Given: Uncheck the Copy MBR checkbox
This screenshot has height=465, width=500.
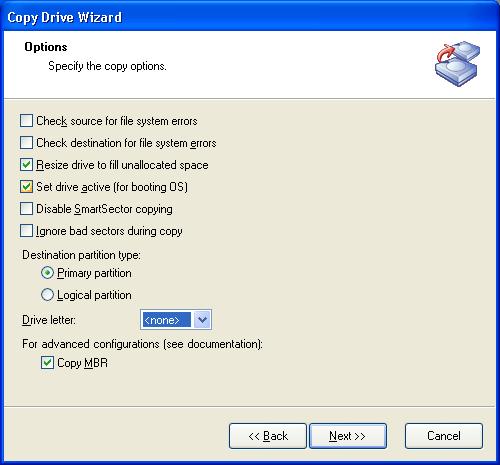Looking at the screenshot, I should (x=47, y=362).
